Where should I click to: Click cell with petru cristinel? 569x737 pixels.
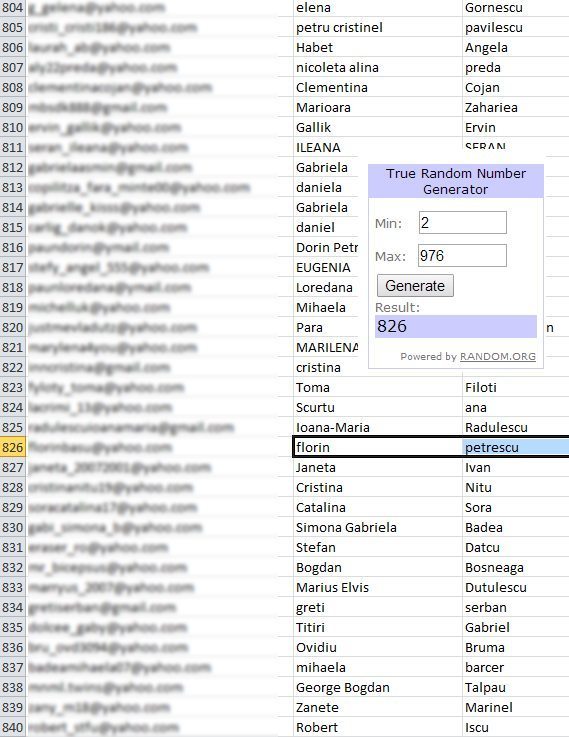[377, 27]
